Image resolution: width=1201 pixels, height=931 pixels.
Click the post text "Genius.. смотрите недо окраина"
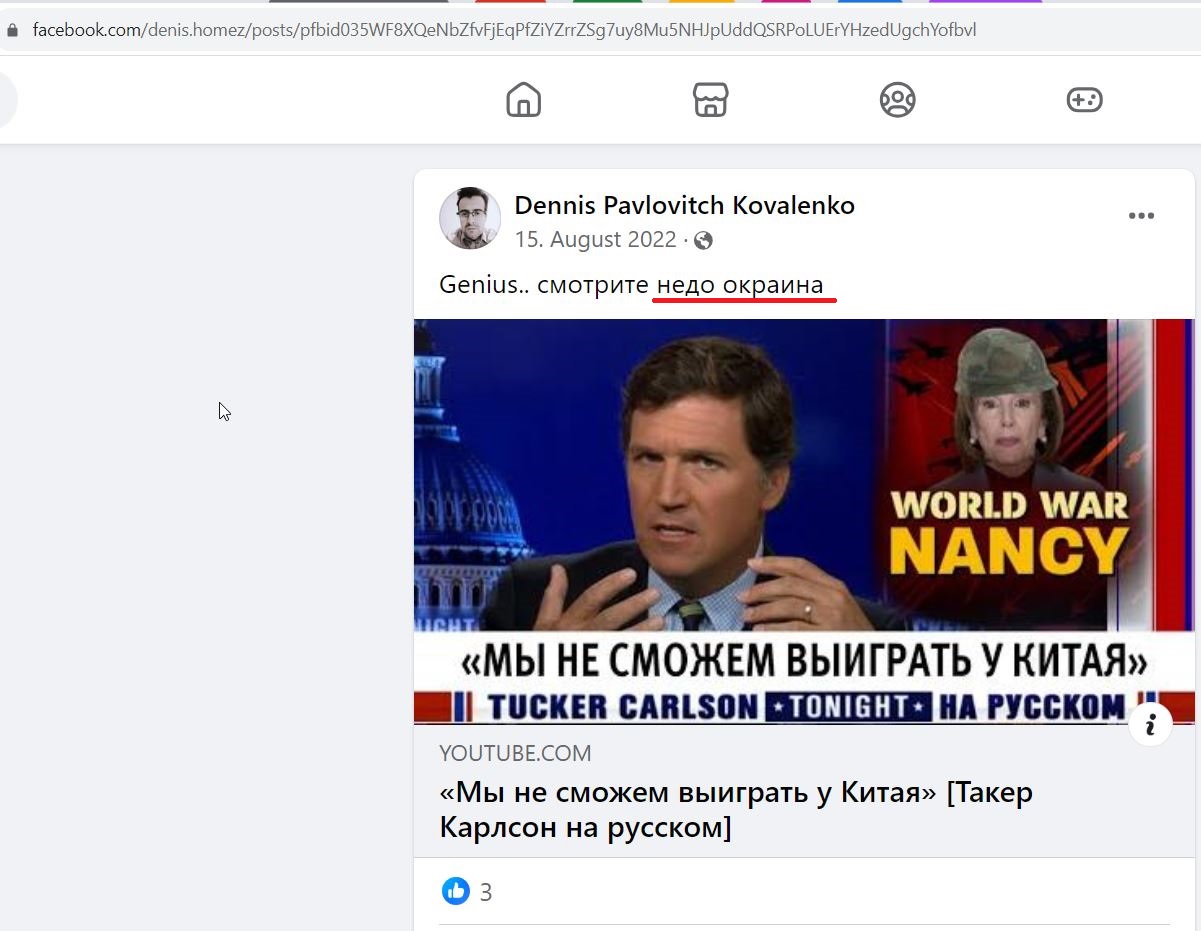pyautogui.click(x=631, y=285)
